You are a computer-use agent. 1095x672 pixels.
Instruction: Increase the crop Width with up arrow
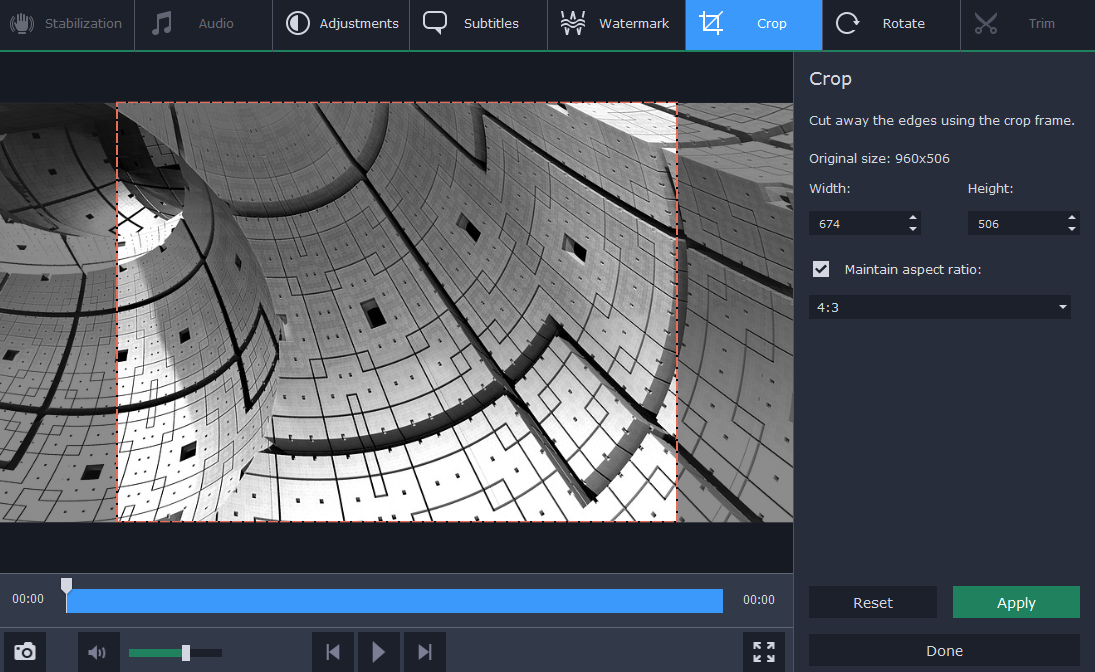tap(912, 218)
